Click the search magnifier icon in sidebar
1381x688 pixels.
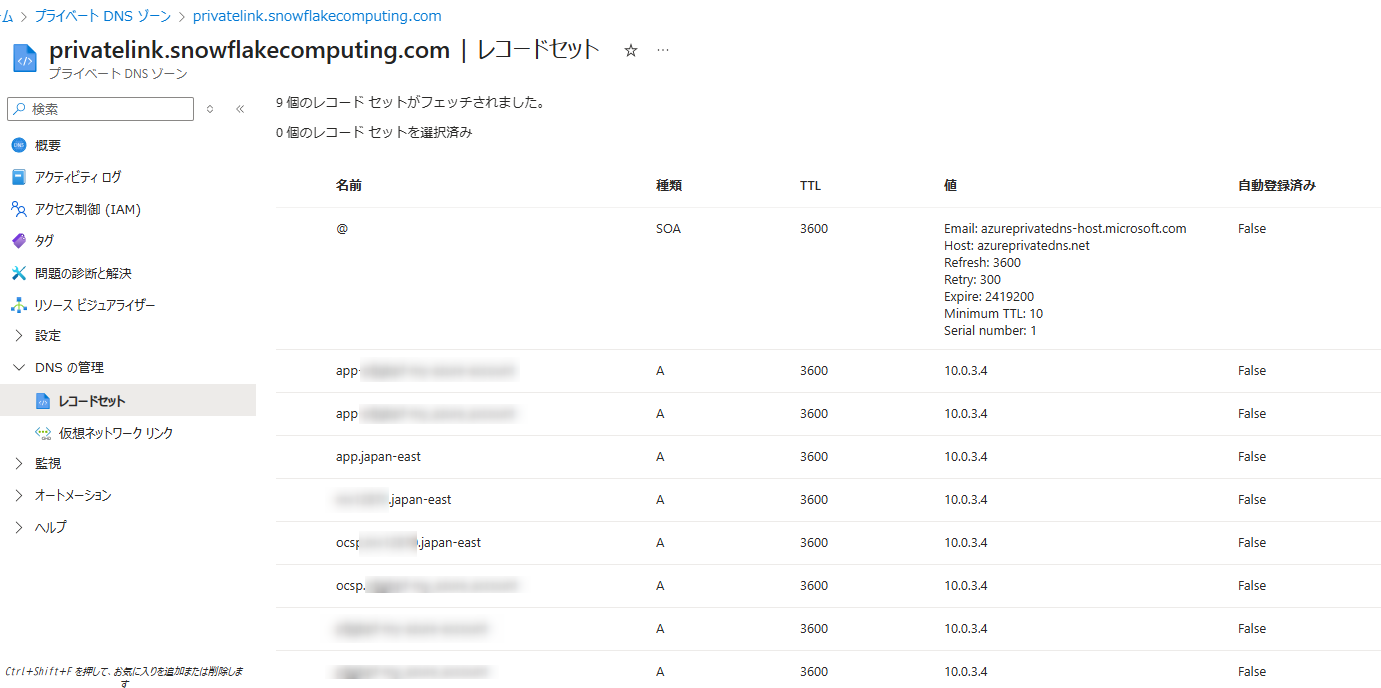pos(19,109)
